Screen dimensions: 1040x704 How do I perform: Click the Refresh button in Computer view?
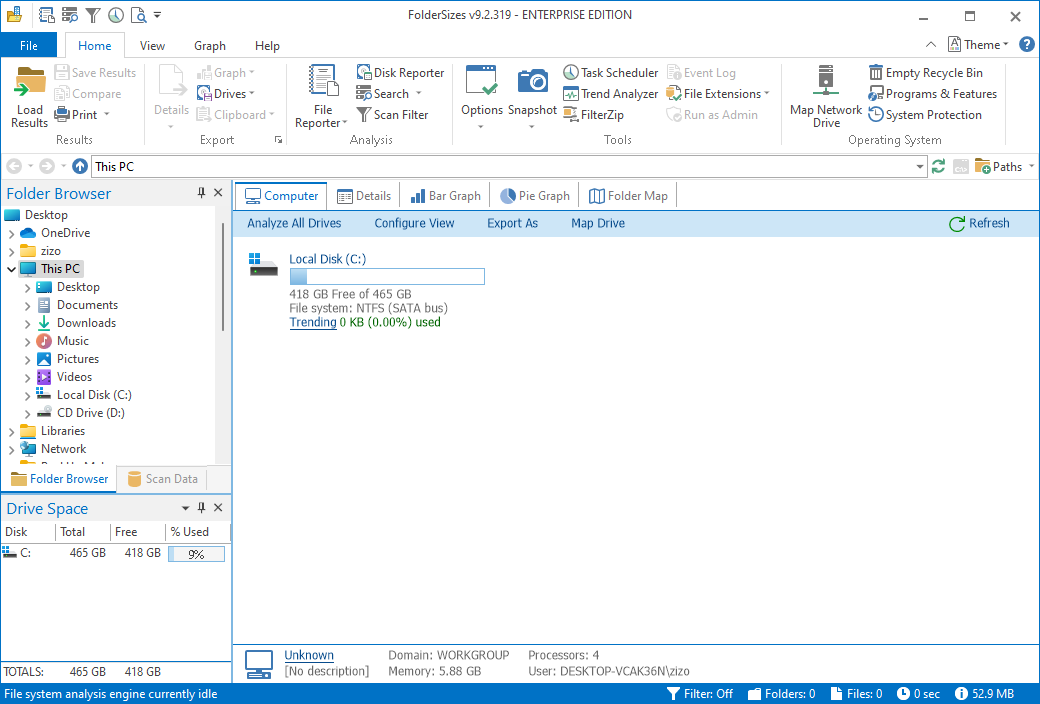click(979, 224)
